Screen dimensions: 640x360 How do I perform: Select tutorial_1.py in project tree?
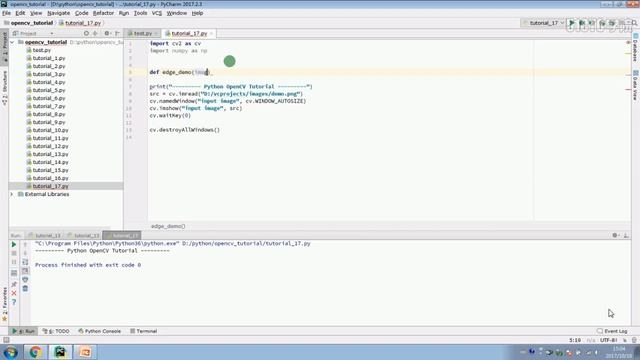pos(49,58)
